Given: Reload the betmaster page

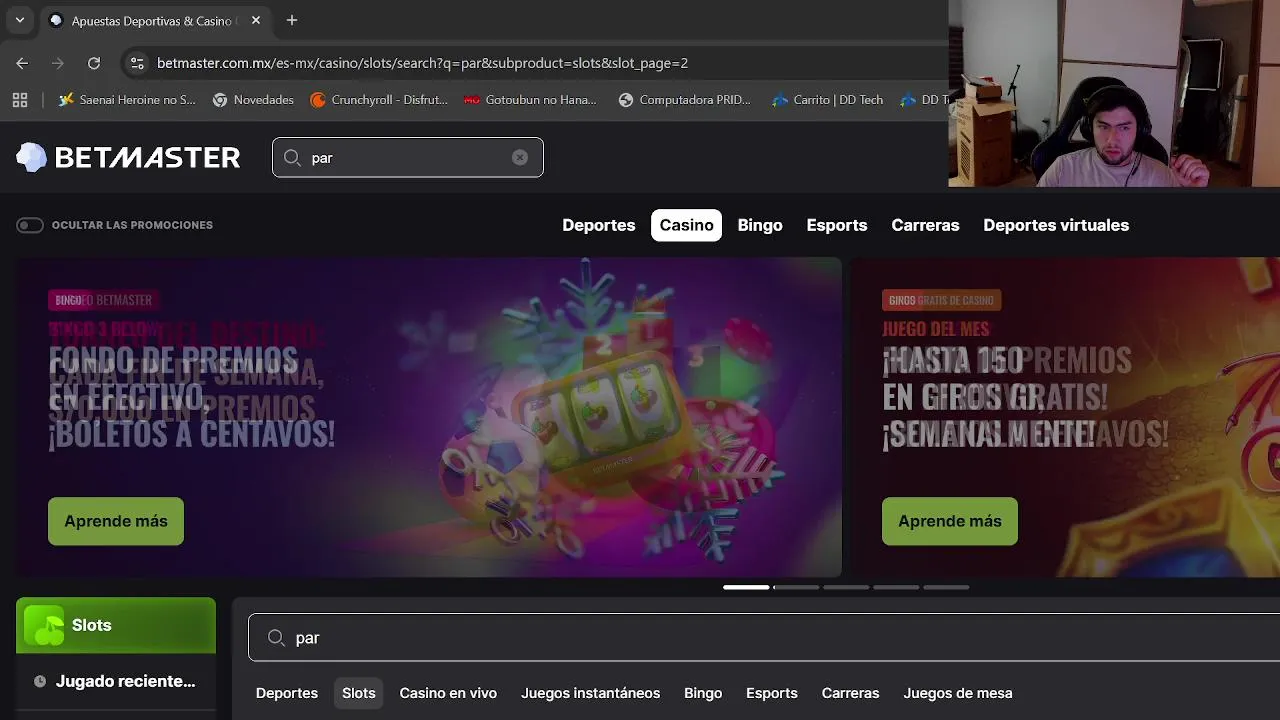Looking at the screenshot, I should click(x=94, y=63).
